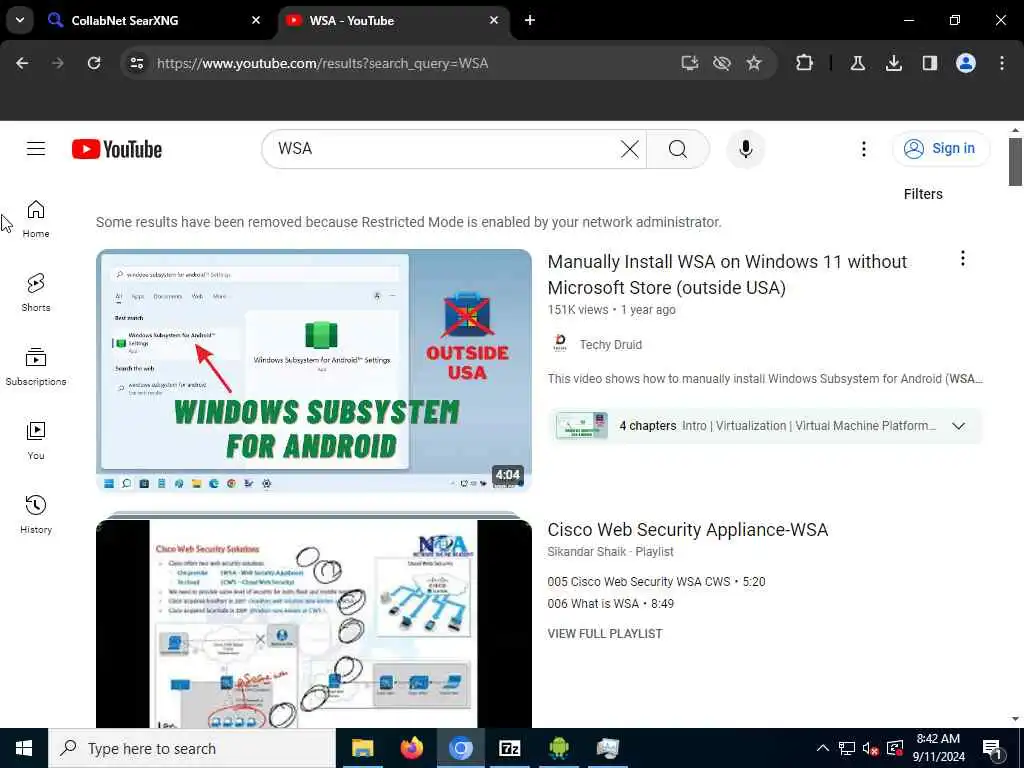Click the page vertical scrollbar thumb

pyautogui.click(x=1015, y=162)
